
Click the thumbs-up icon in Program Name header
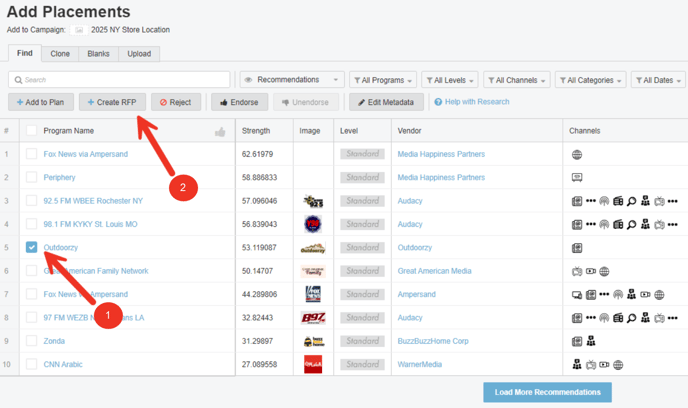(x=220, y=132)
